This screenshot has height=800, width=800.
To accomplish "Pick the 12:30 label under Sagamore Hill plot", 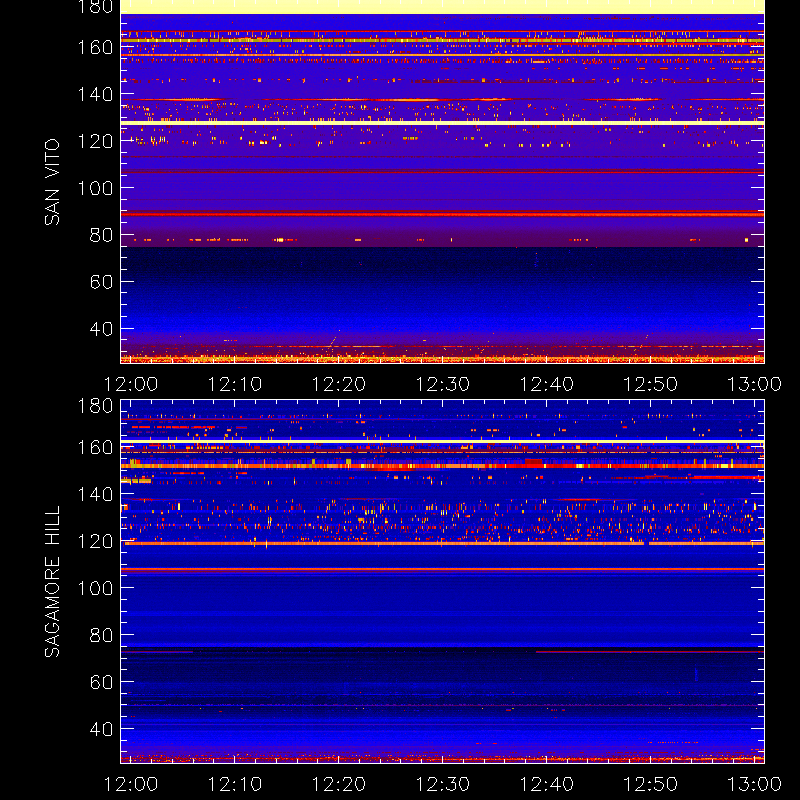I will (x=442, y=784).
